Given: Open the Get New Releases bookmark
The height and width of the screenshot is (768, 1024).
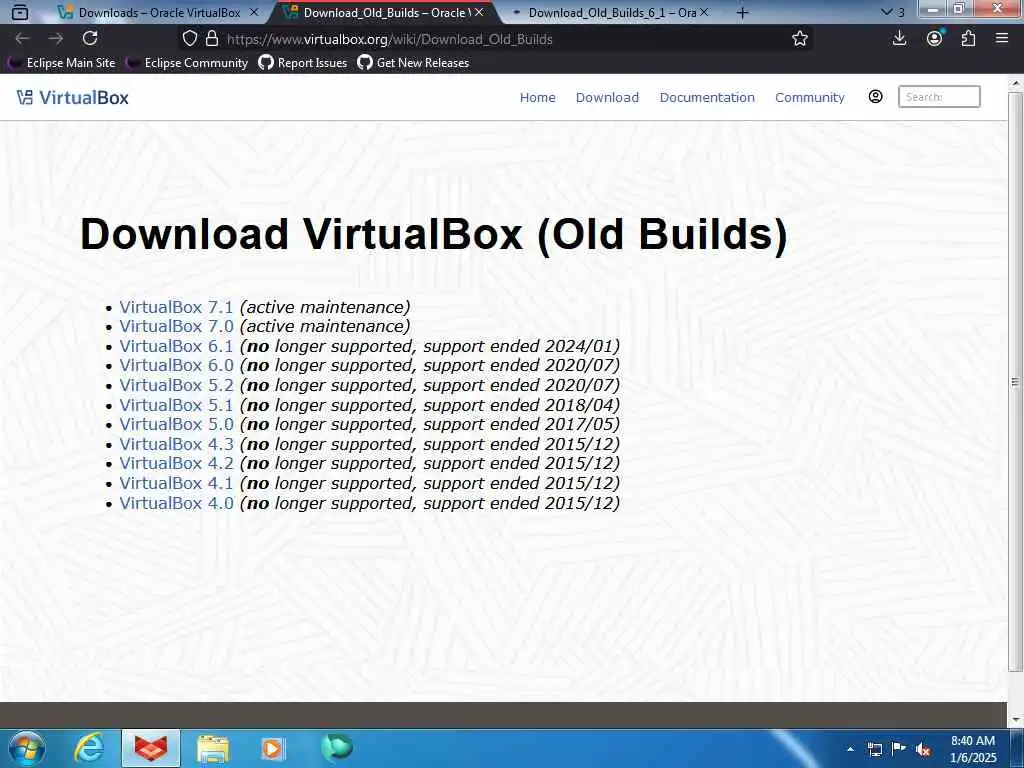Looking at the screenshot, I should coord(413,63).
